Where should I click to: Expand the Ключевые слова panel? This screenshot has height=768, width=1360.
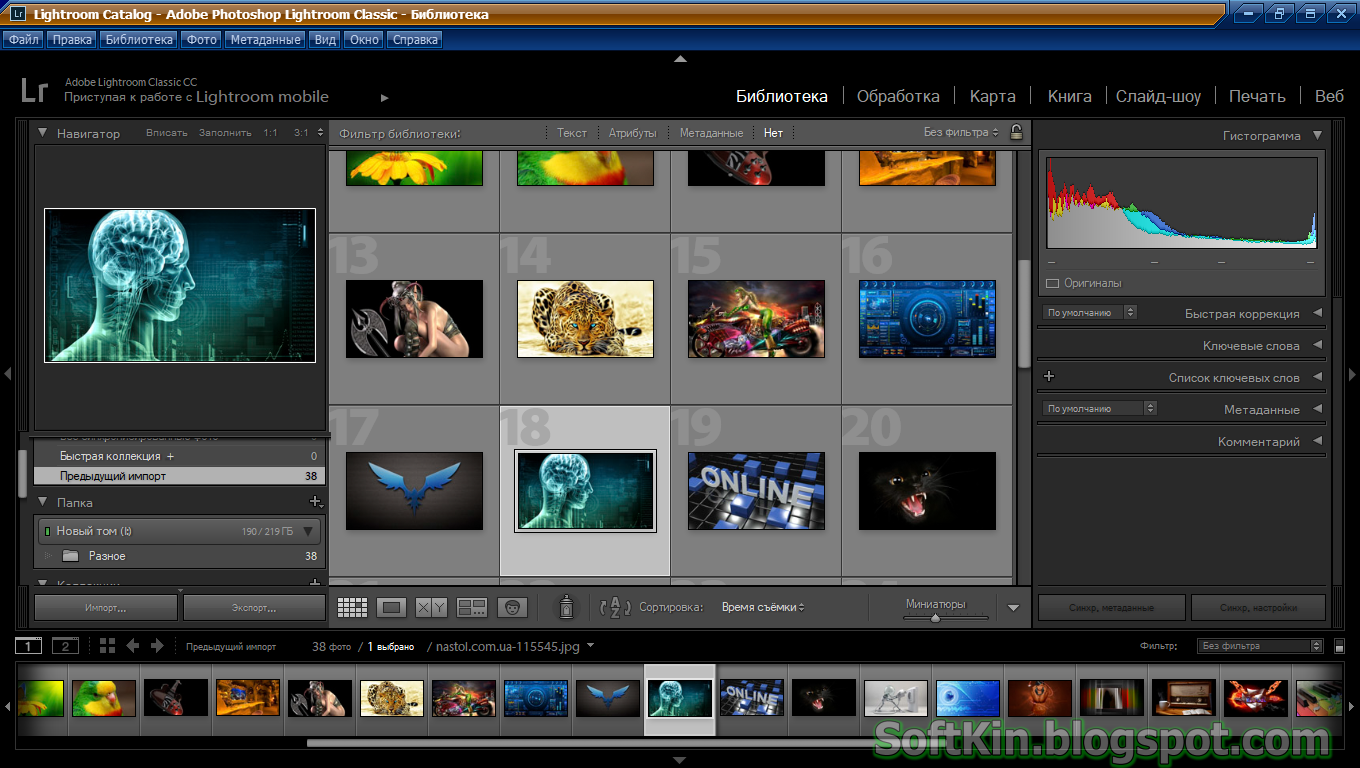[x=1317, y=345]
